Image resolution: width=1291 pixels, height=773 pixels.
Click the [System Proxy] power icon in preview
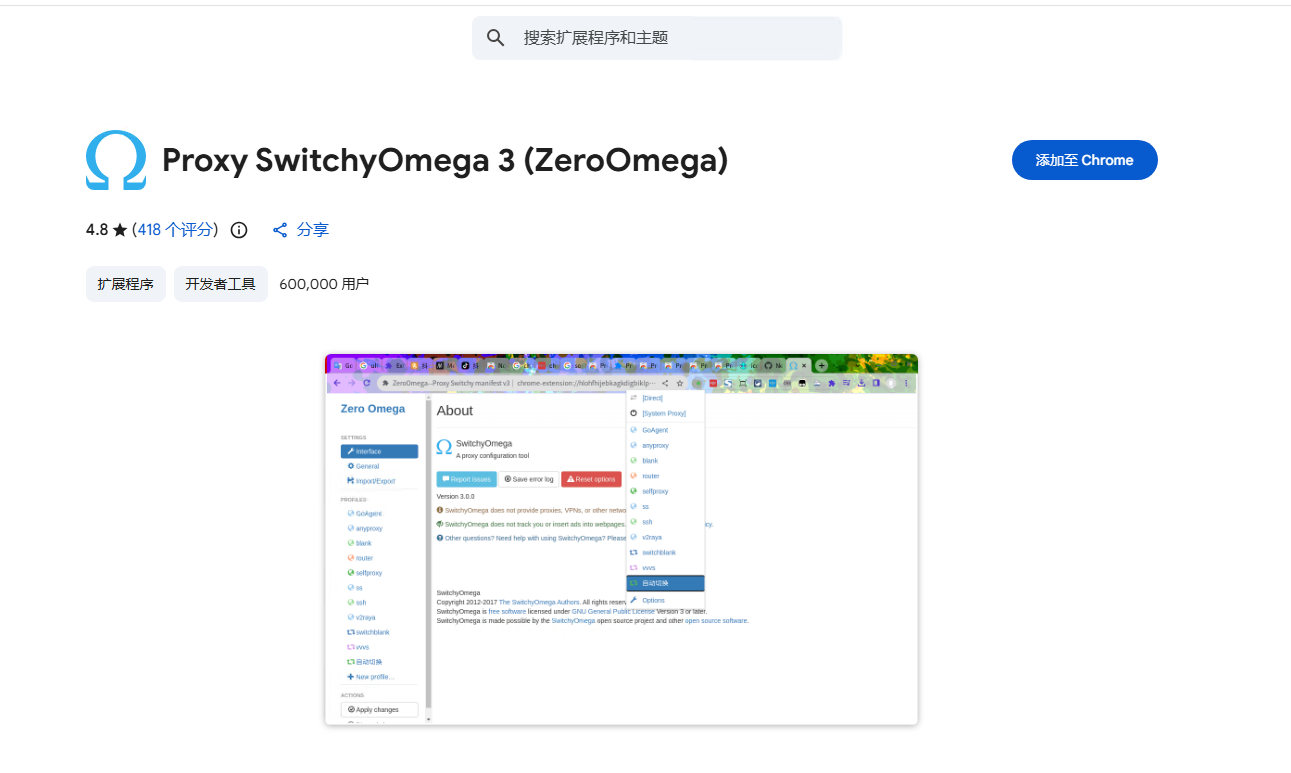click(633, 413)
